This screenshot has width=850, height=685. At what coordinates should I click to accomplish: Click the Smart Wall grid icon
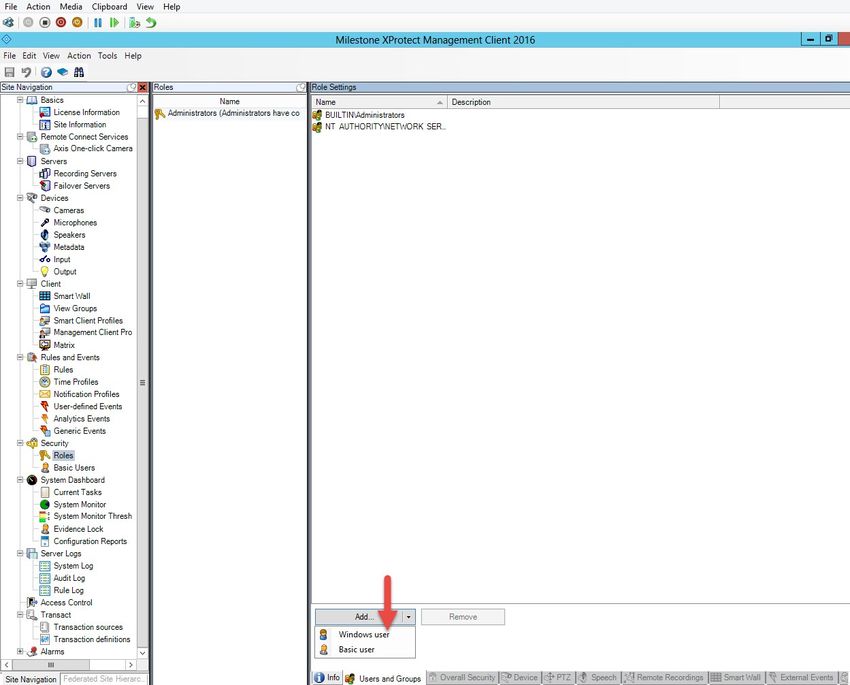(x=45, y=296)
